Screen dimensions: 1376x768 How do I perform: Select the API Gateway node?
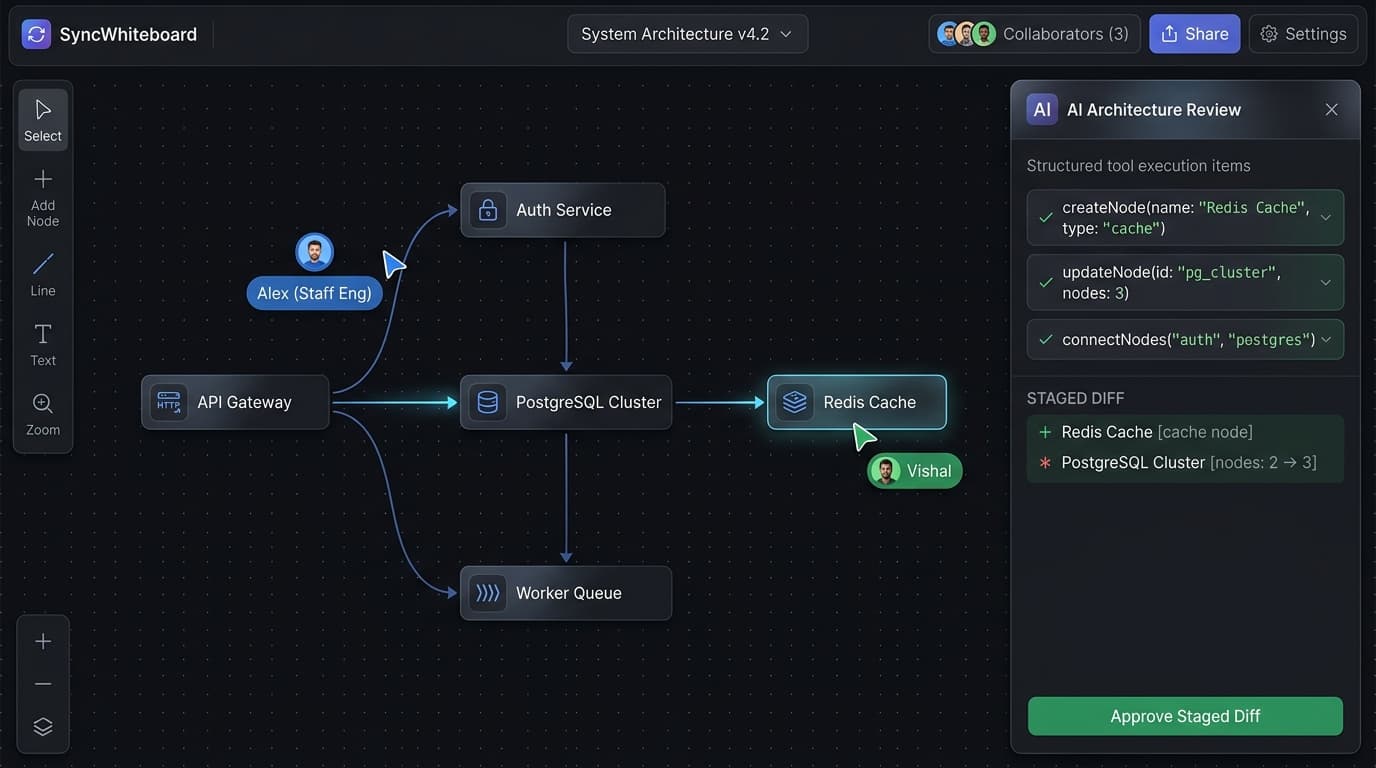[x=235, y=402]
